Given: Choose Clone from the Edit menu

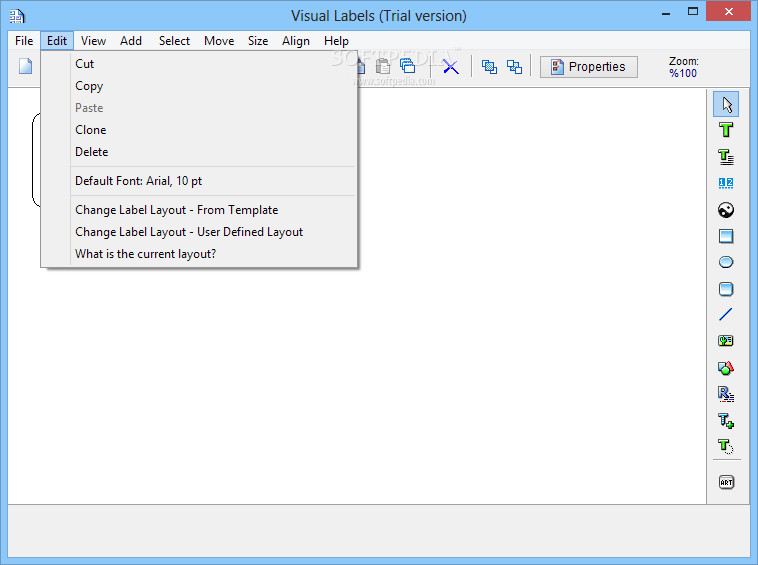Looking at the screenshot, I should coord(199,130).
